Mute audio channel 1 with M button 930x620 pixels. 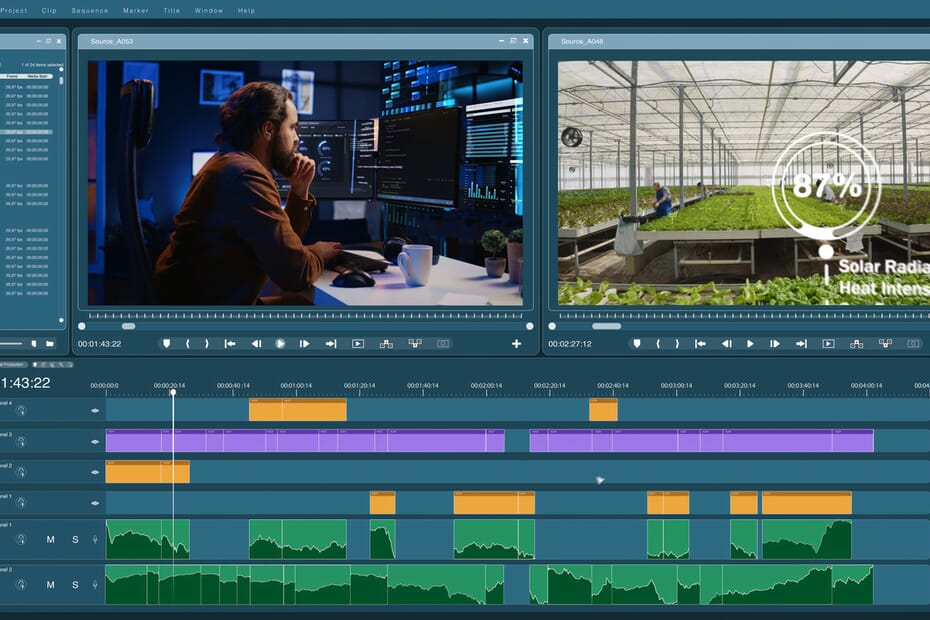point(51,540)
